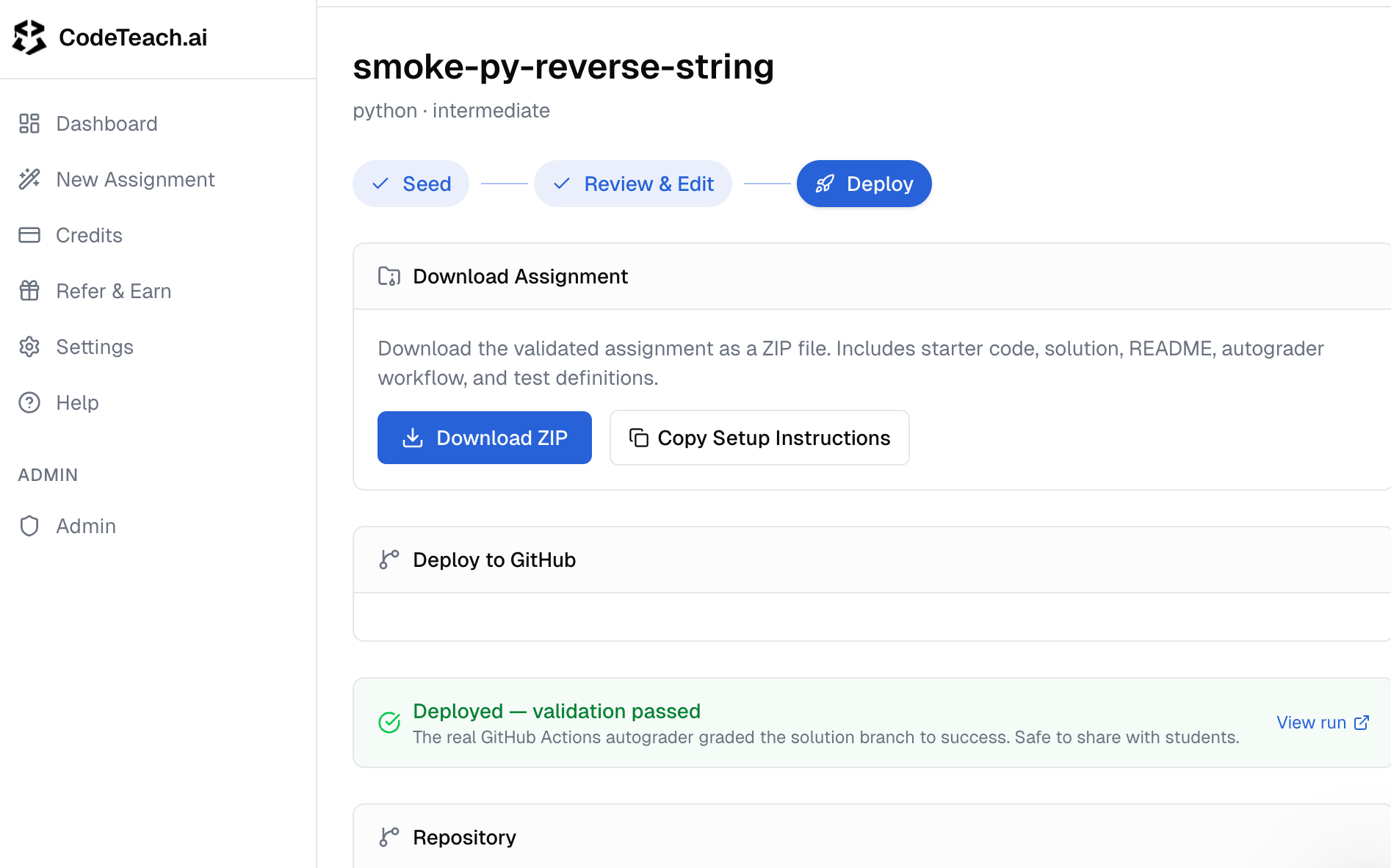The height and width of the screenshot is (868, 1391).
Task: Click the checkmark icon in Seed step
Action: click(380, 184)
